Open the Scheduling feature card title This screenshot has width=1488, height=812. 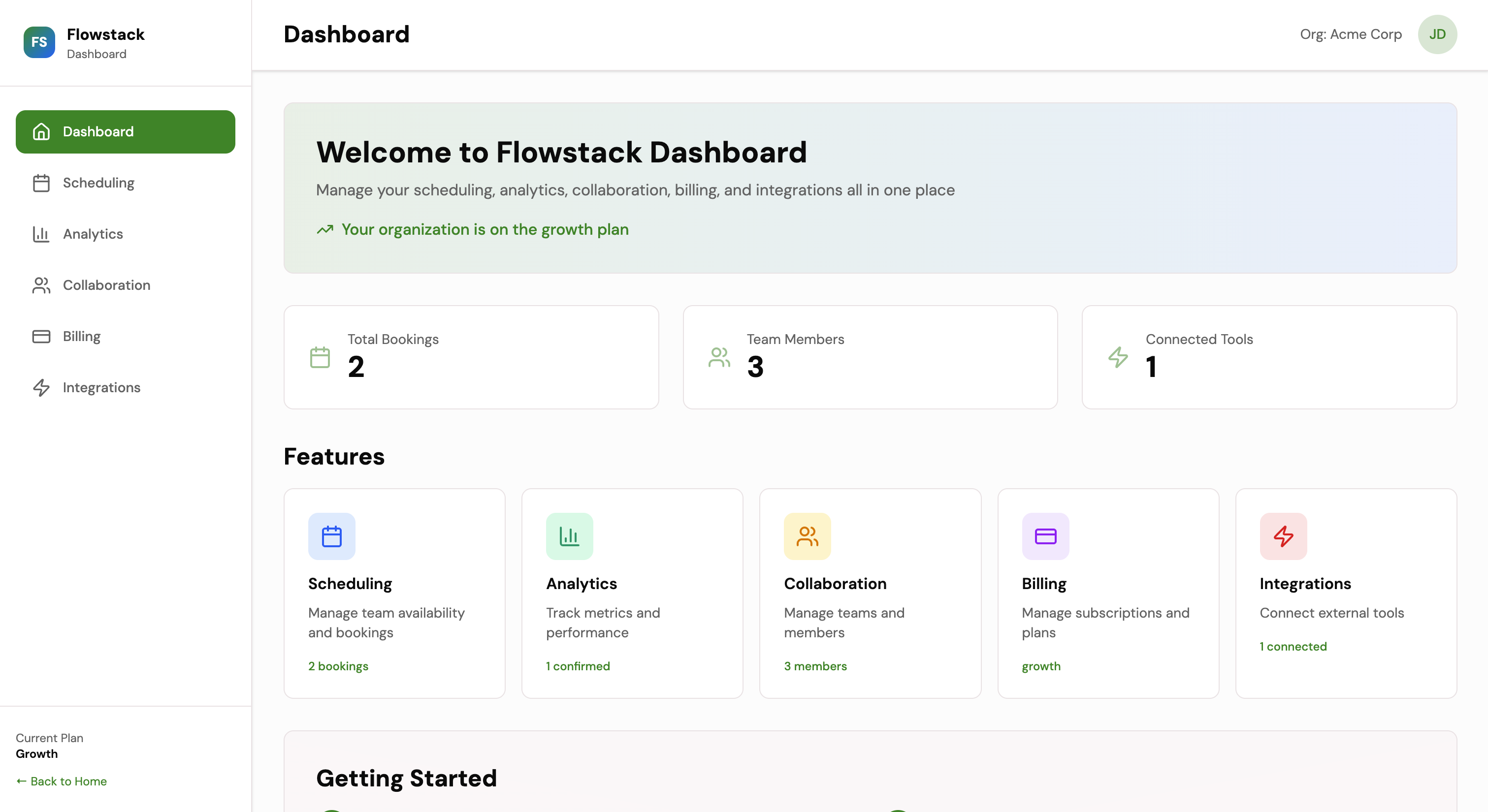(x=350, y=584)
